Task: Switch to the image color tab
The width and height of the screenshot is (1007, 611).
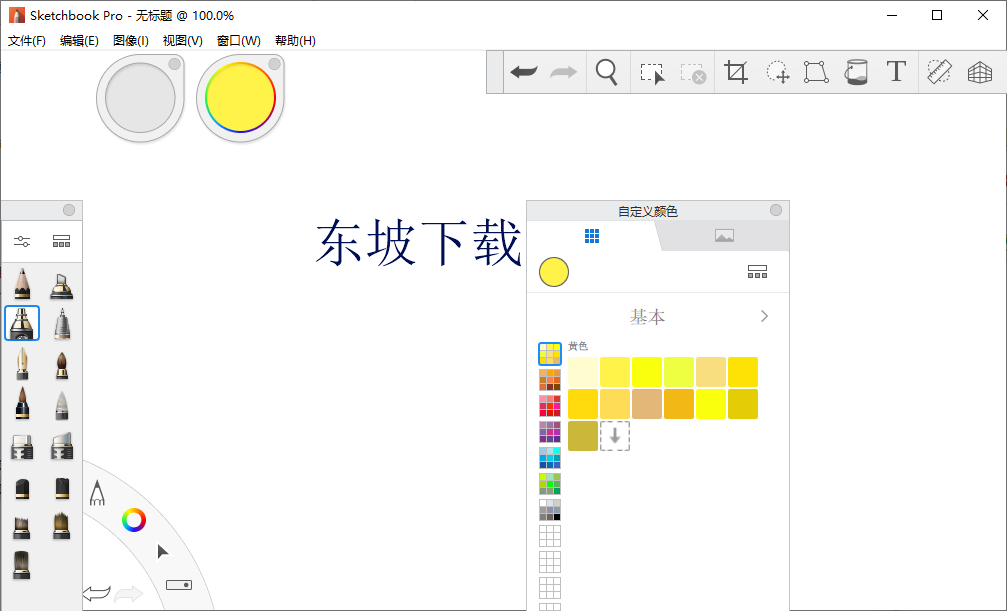Action: tap(724, 235)
